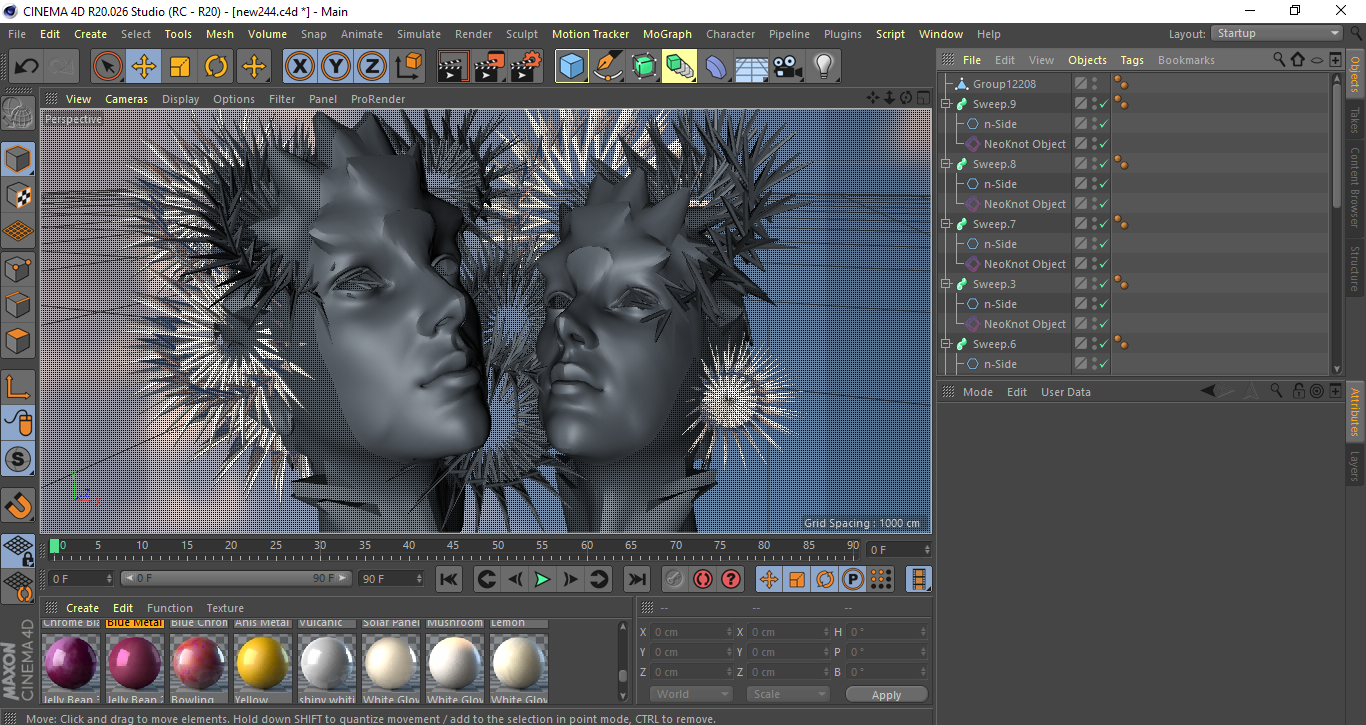Click the orange Sweep.9 texture tag
This screenshot has width=1366, height=725.
tap(1121, 104)
